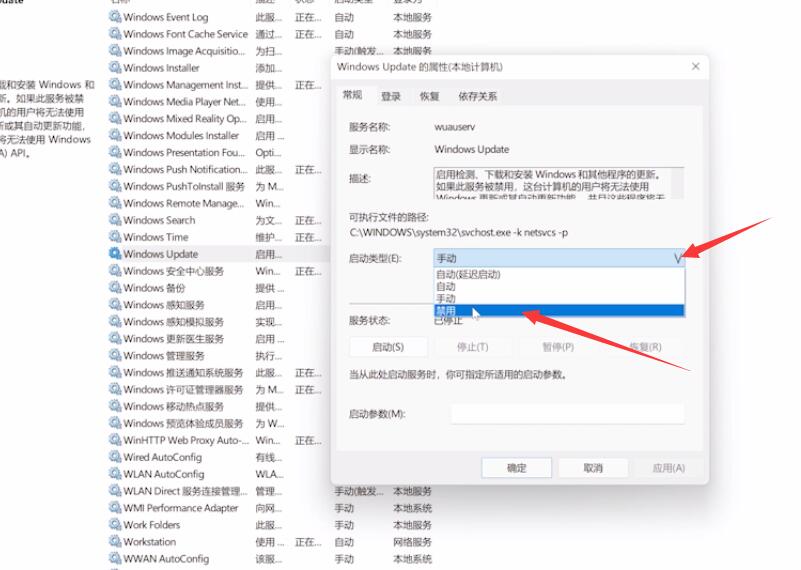Switch to the 登录 tab
This screenshot has height=570, width=801.
point(391,96)
